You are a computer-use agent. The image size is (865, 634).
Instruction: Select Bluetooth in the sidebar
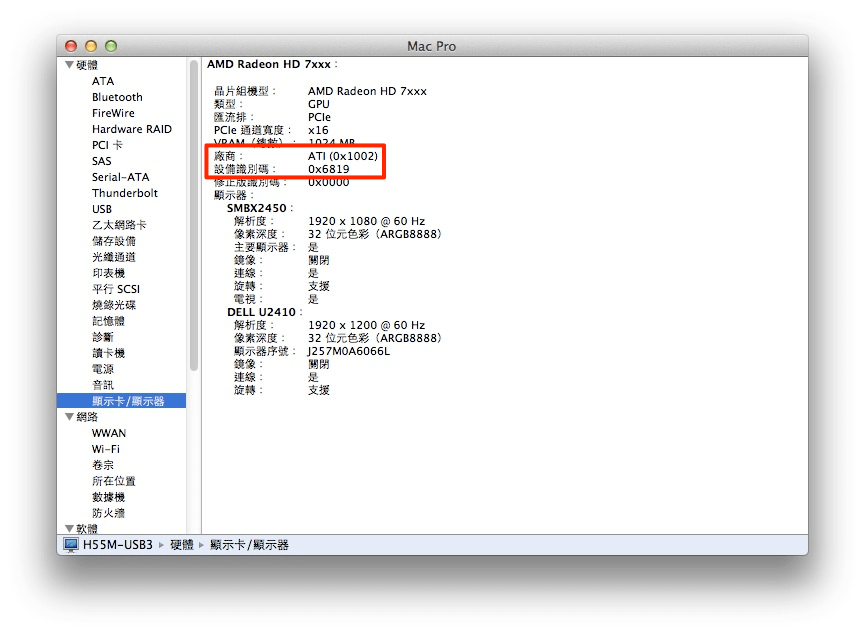pyautogui.click(x=117, y=97)
